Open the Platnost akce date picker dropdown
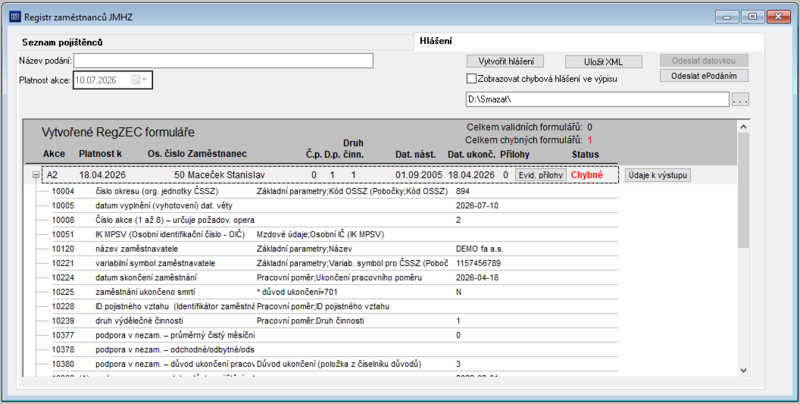 pos(139,80)
